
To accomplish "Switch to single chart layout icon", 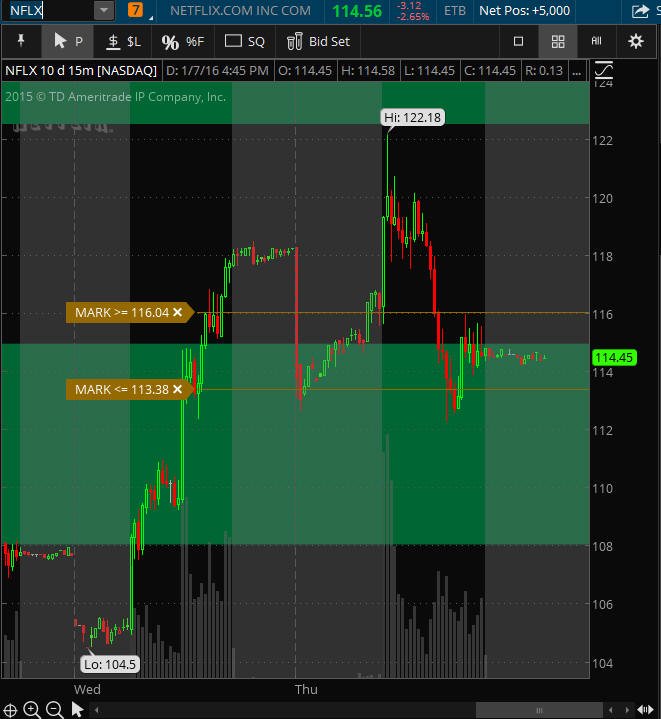I will [518, 41].
